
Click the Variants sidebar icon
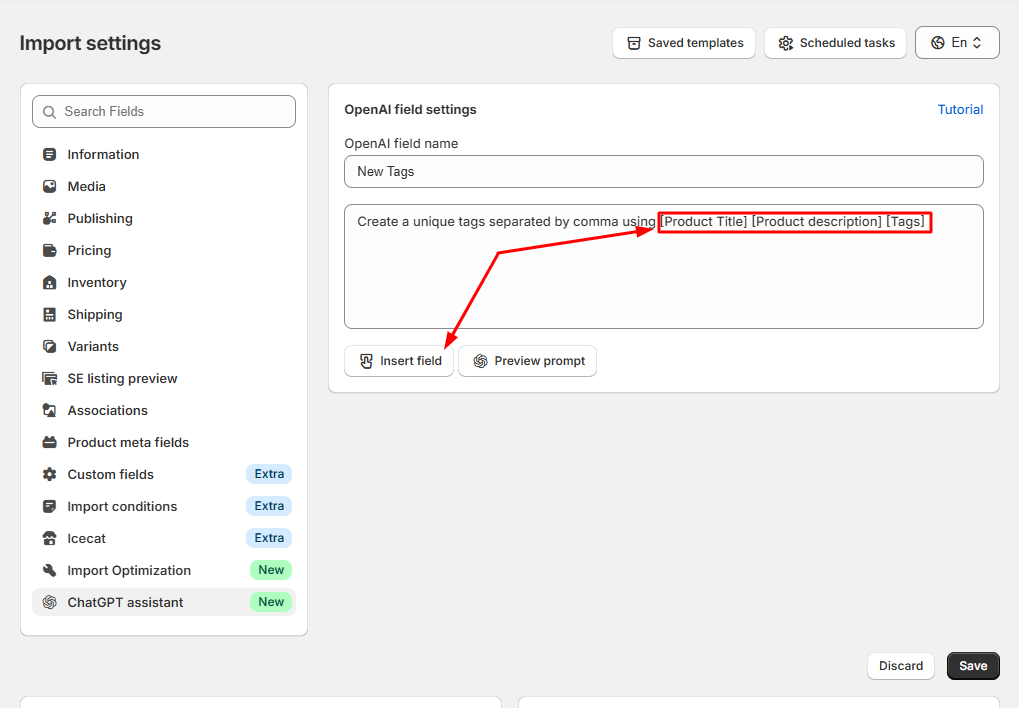(x=49, y=347)
